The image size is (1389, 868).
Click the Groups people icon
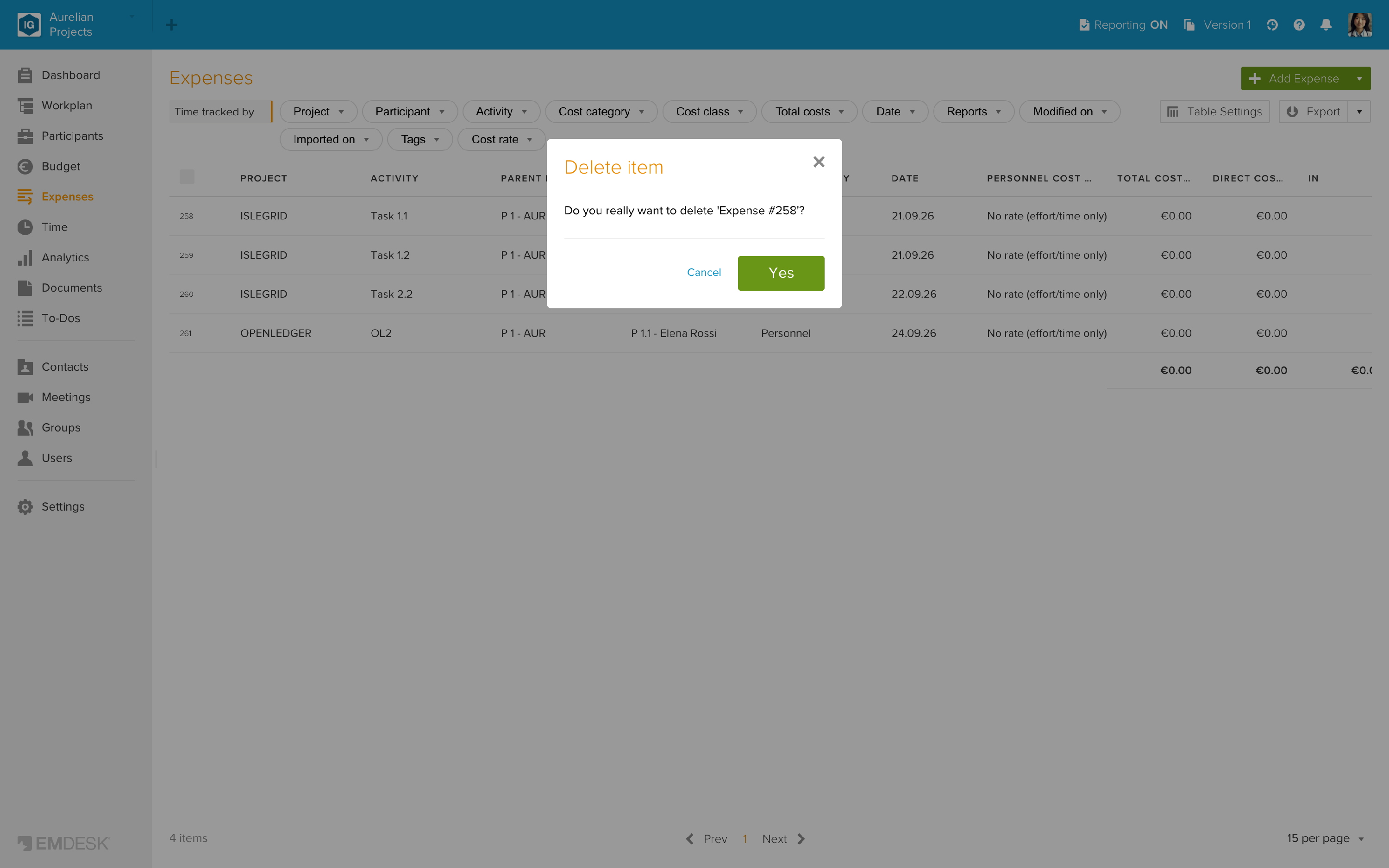(25, 428)
